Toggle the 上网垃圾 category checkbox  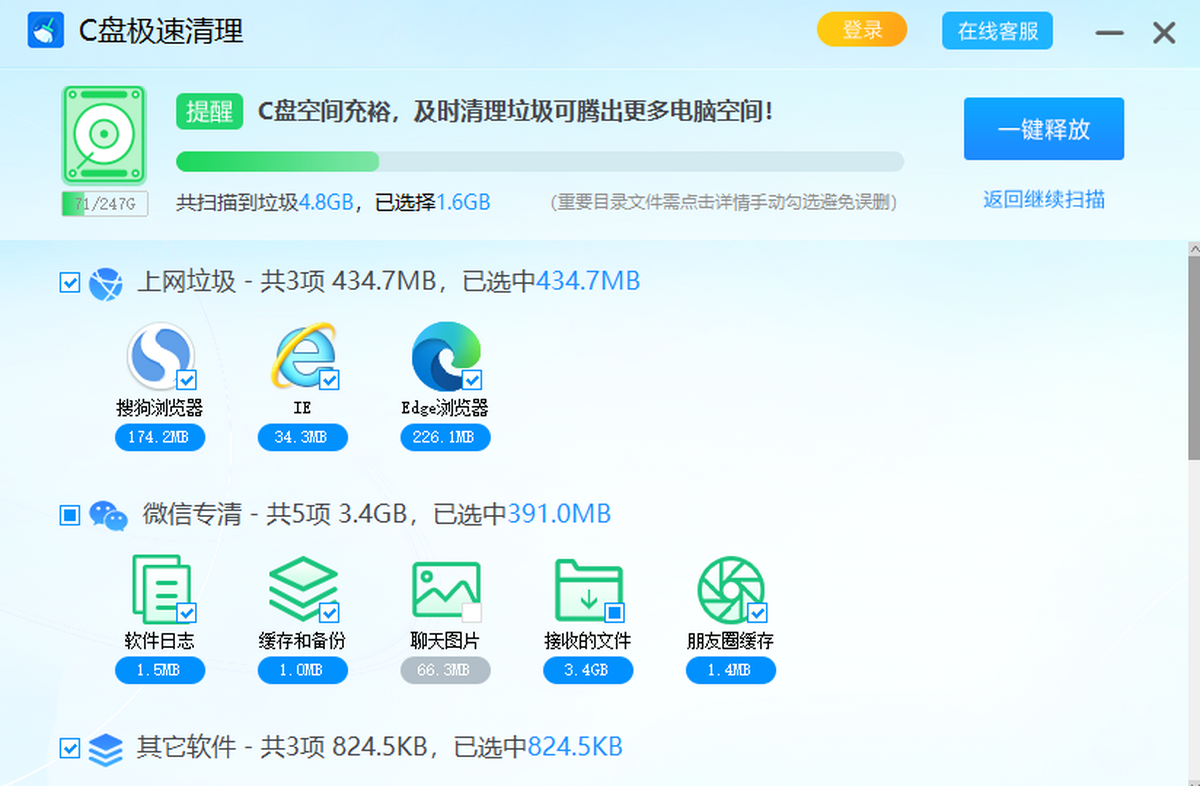(69, 283)
